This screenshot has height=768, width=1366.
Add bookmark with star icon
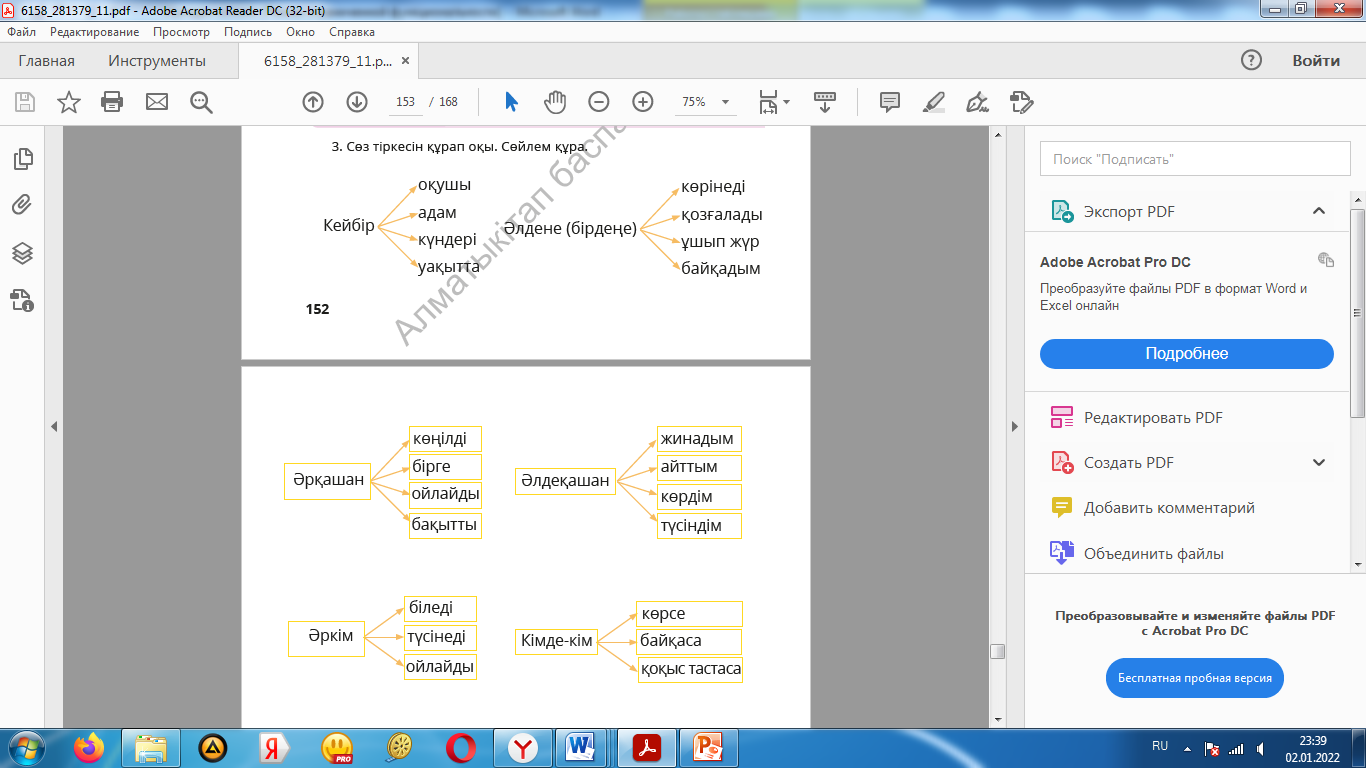[68, 102]
